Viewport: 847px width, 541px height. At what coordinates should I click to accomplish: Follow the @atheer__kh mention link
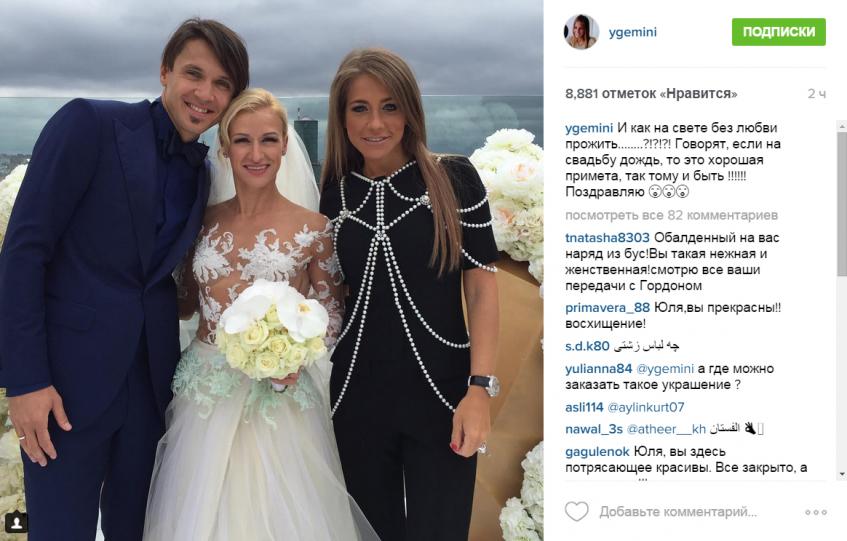tap(666, 429)
